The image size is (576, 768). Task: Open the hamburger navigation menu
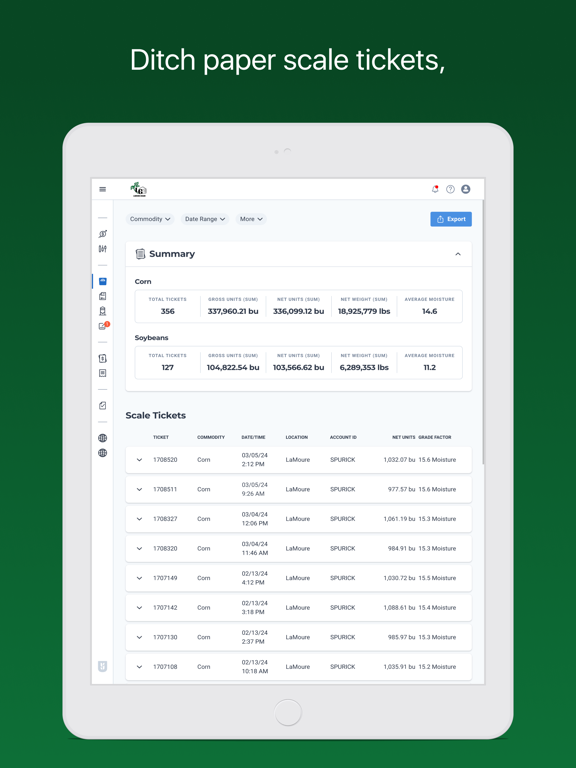coord(102,189)
